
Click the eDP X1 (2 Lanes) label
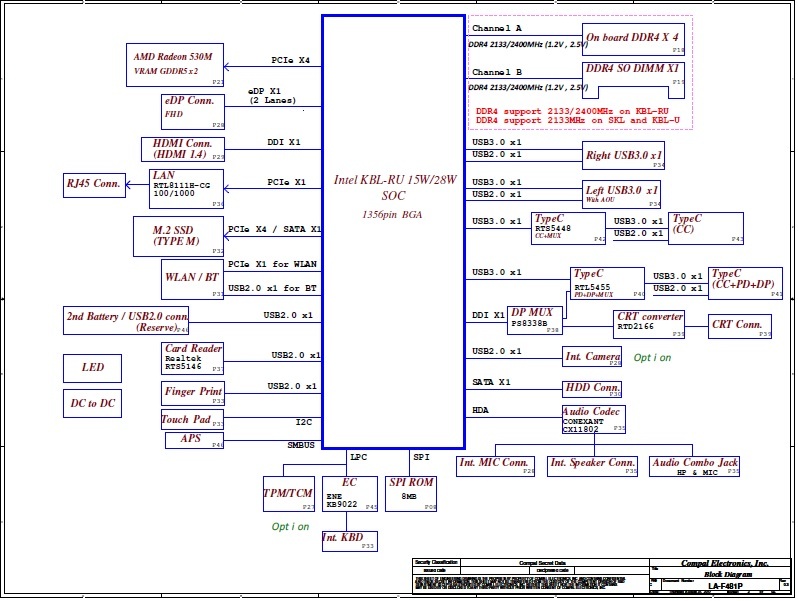(x=272, y=96)
